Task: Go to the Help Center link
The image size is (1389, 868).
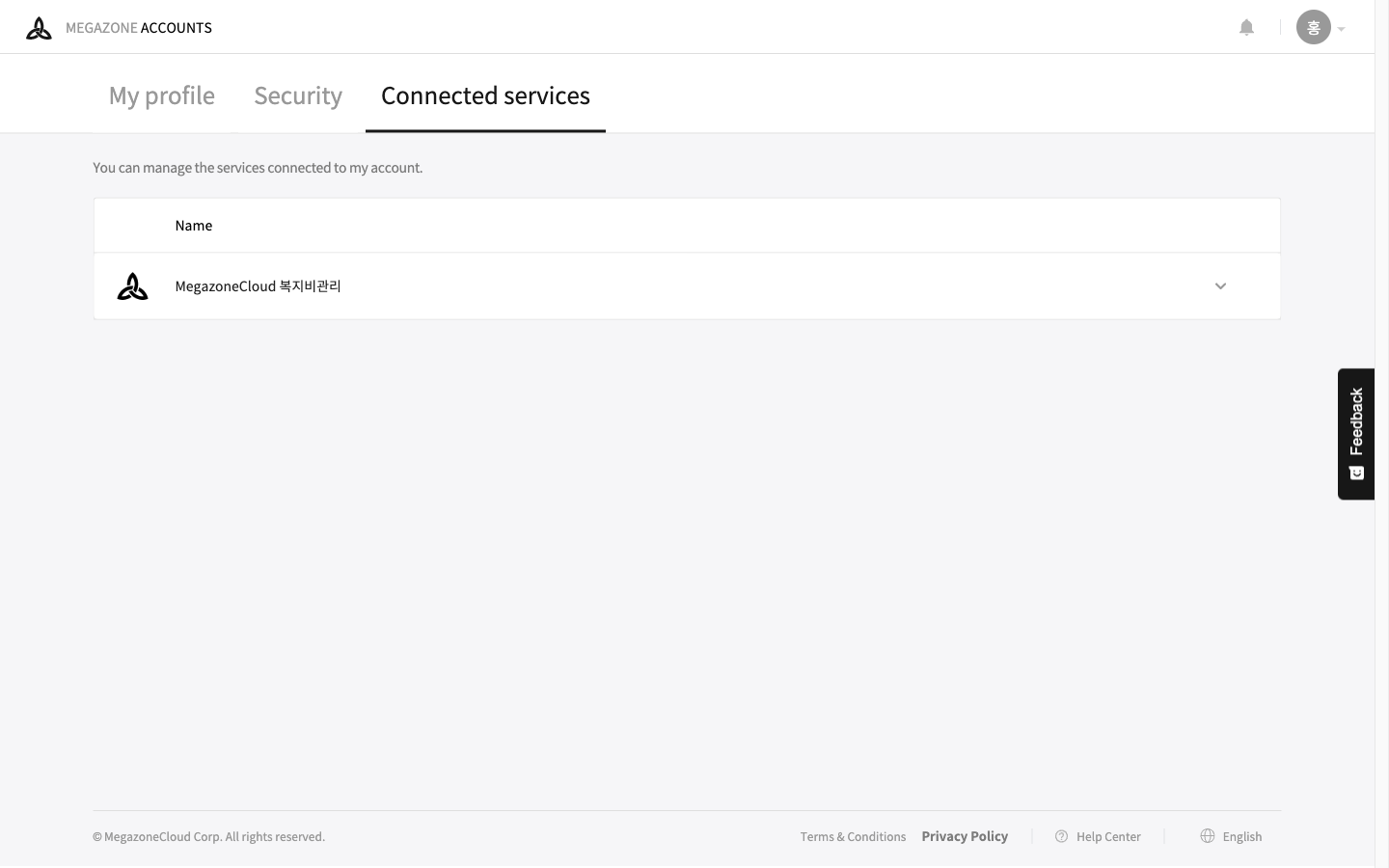Action: point(1108,836)
